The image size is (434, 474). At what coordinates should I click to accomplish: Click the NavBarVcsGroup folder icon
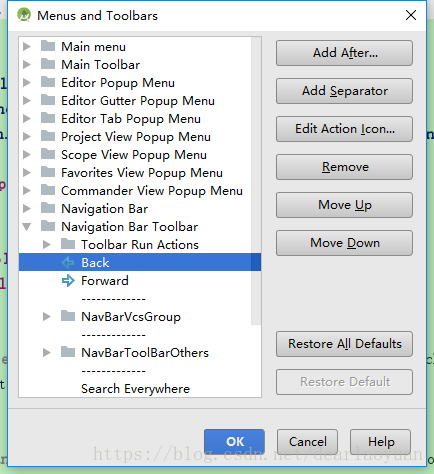[68, 316]
